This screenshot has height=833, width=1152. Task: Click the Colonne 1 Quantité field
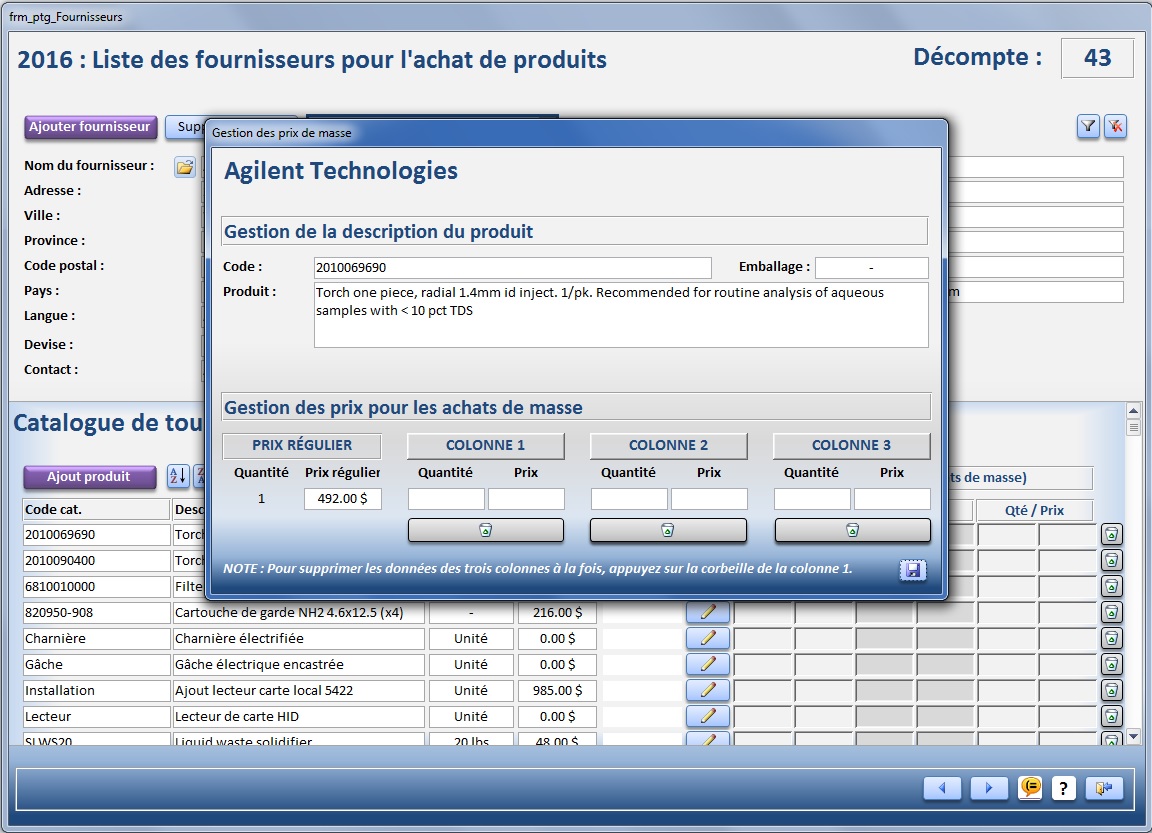click(447, 499)
